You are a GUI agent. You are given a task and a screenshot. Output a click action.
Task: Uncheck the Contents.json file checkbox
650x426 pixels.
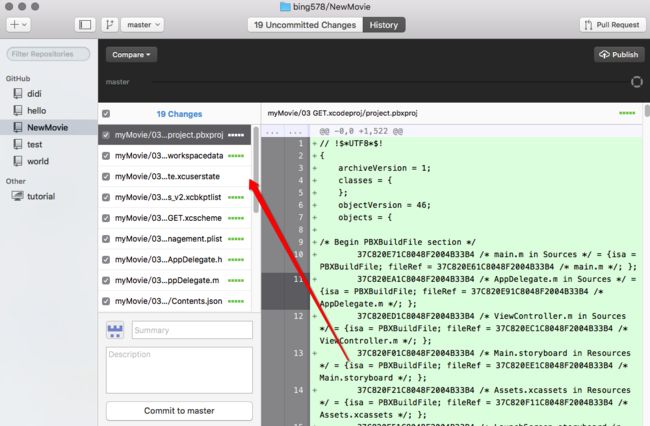click(106, 301)
